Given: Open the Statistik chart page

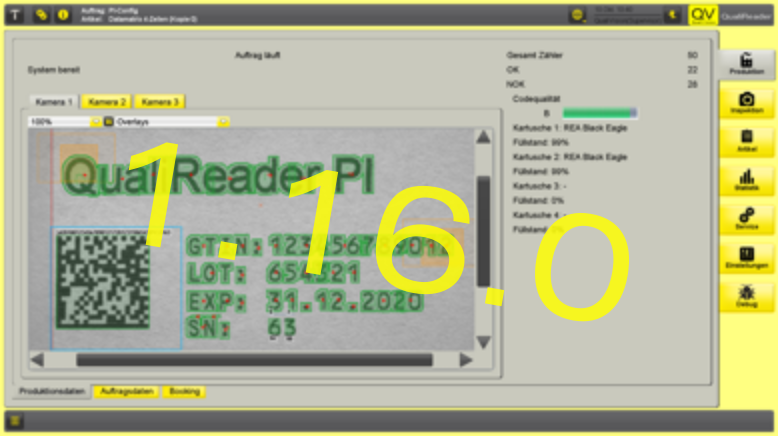Looking at the screenshot, I should [746, 180].
